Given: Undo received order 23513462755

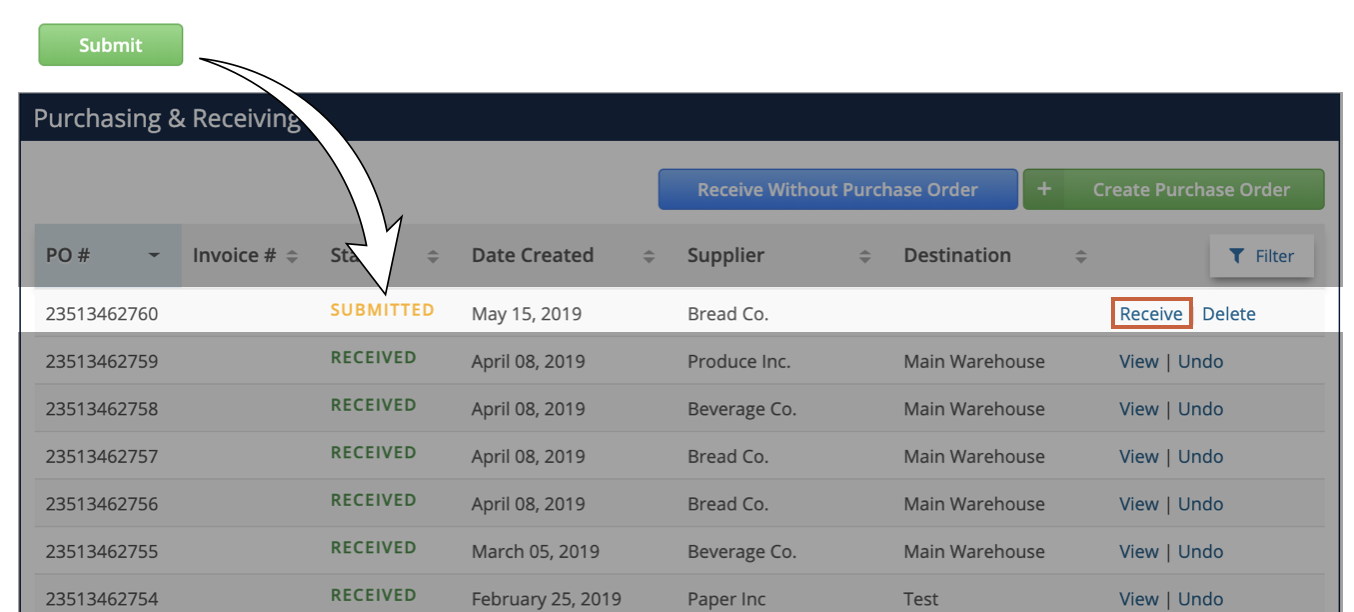Looking at the screenshot, I should click(x=1200, y=551).
